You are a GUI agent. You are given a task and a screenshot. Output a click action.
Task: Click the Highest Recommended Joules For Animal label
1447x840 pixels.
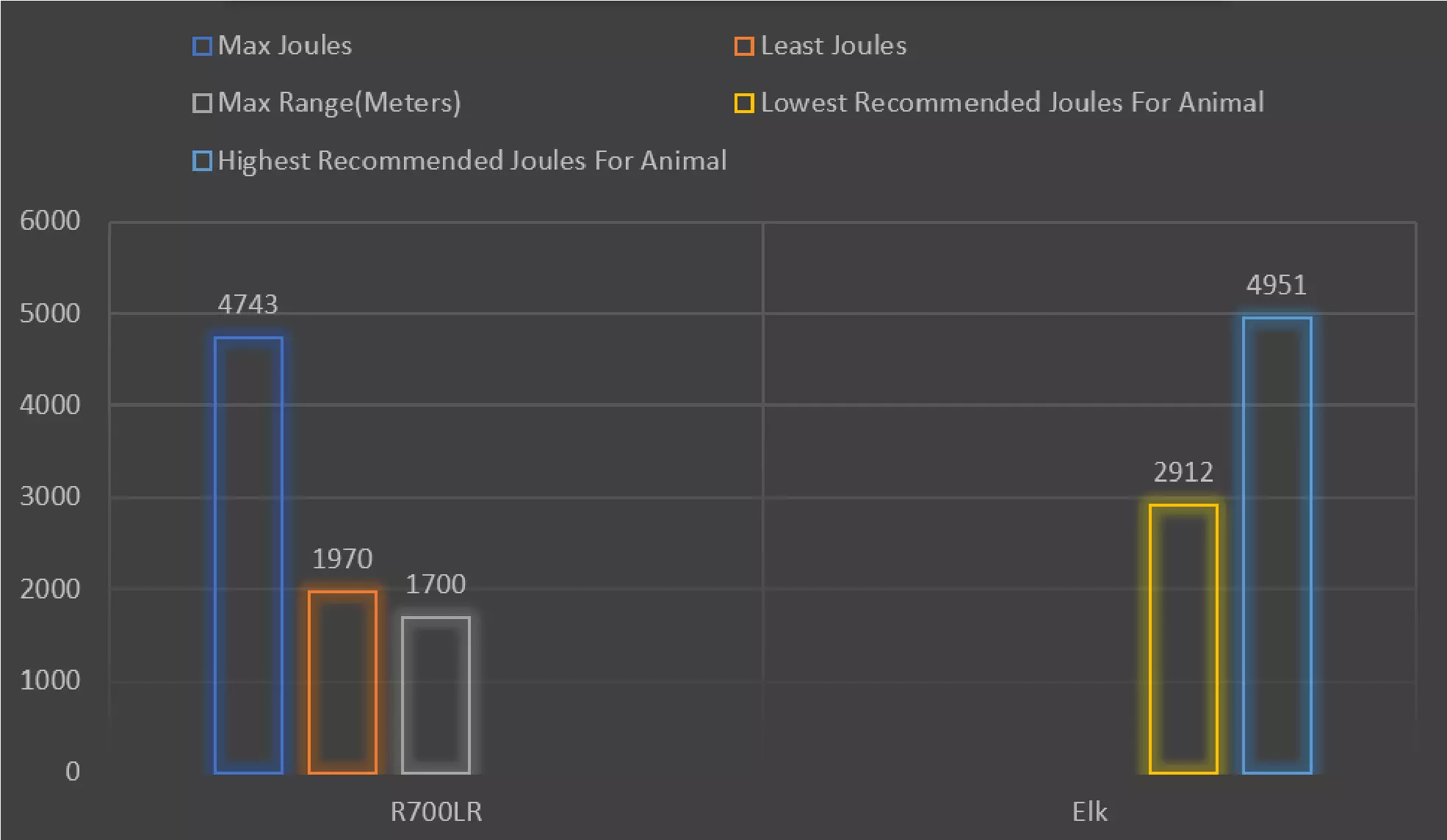[472, 161]
